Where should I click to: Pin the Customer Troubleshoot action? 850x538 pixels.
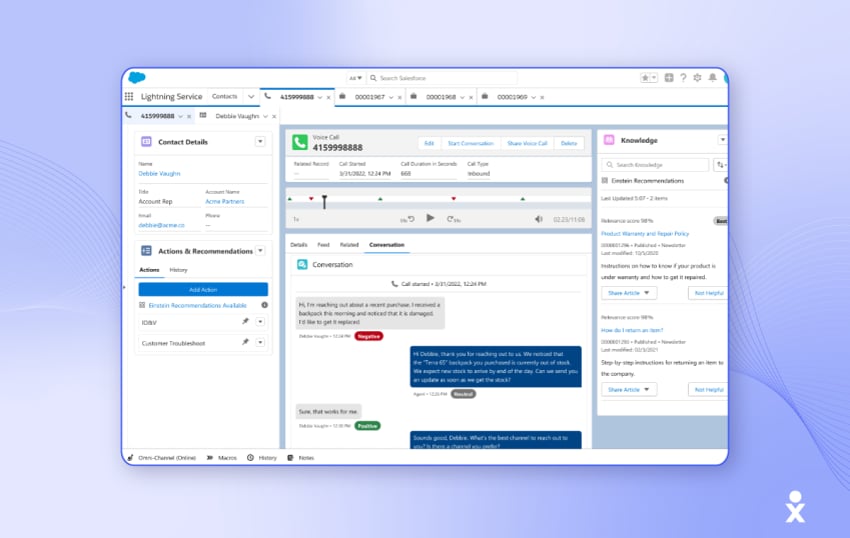(x=246, y=342)
